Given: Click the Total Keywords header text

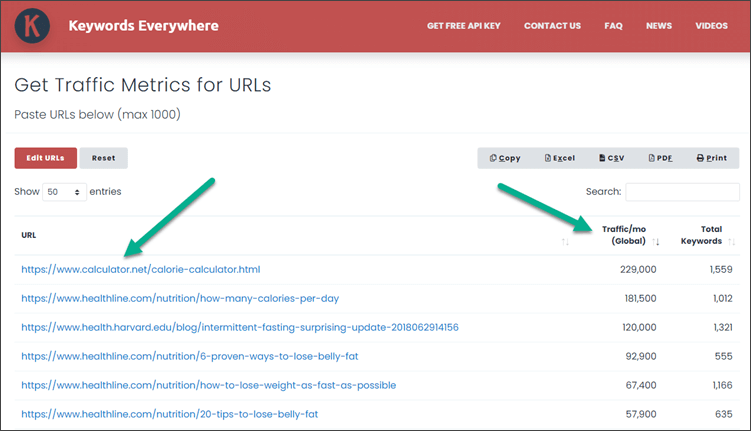Looking at the screenshot, I should [x=701, y=235].
